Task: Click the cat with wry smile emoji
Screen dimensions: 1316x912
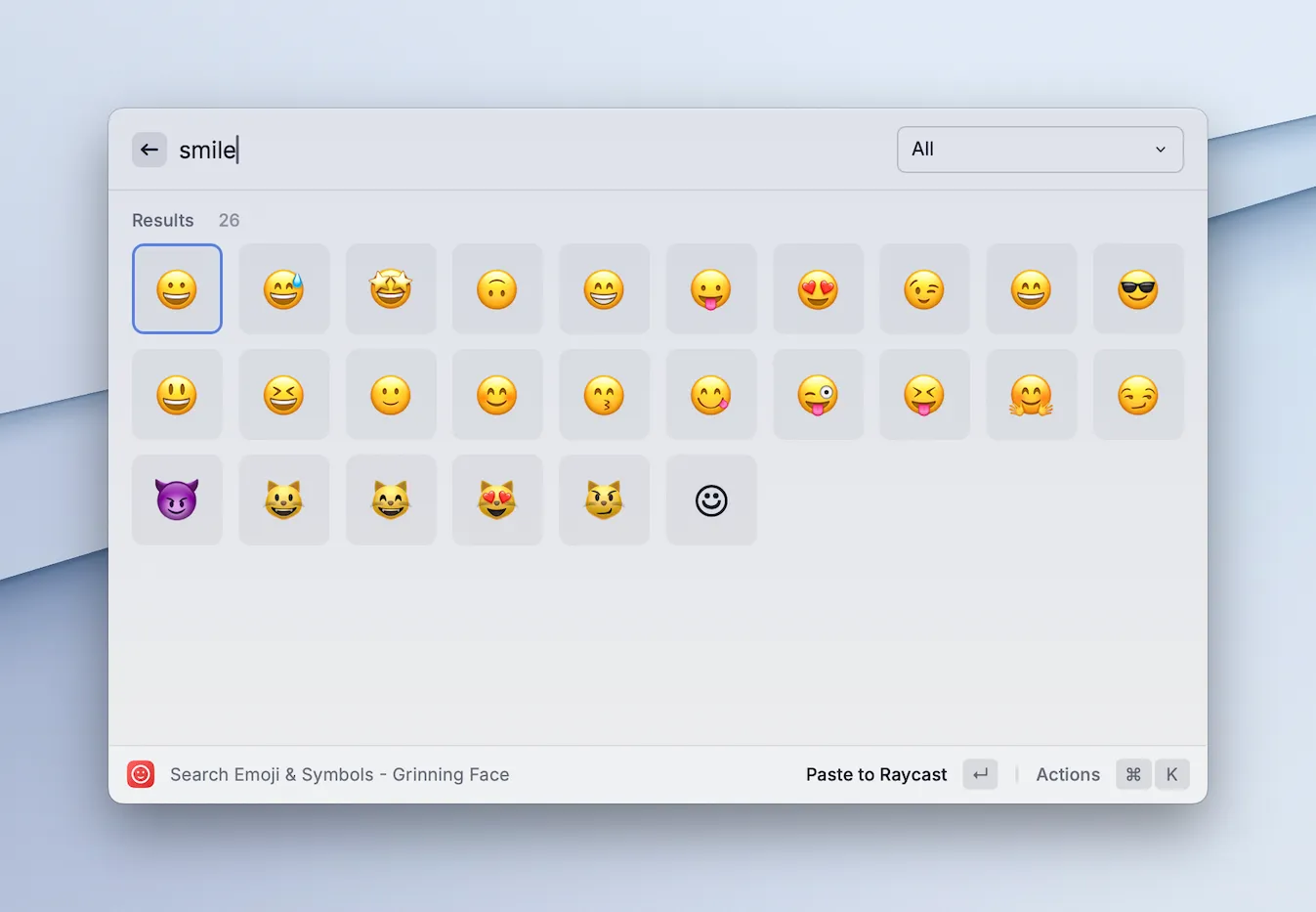Action: point(604,499)
